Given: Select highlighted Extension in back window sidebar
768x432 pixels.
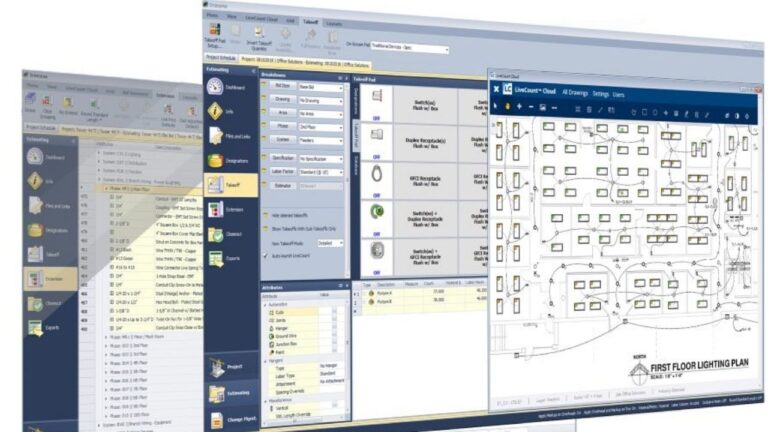Looking at the screenshot, I should point(50,279).
